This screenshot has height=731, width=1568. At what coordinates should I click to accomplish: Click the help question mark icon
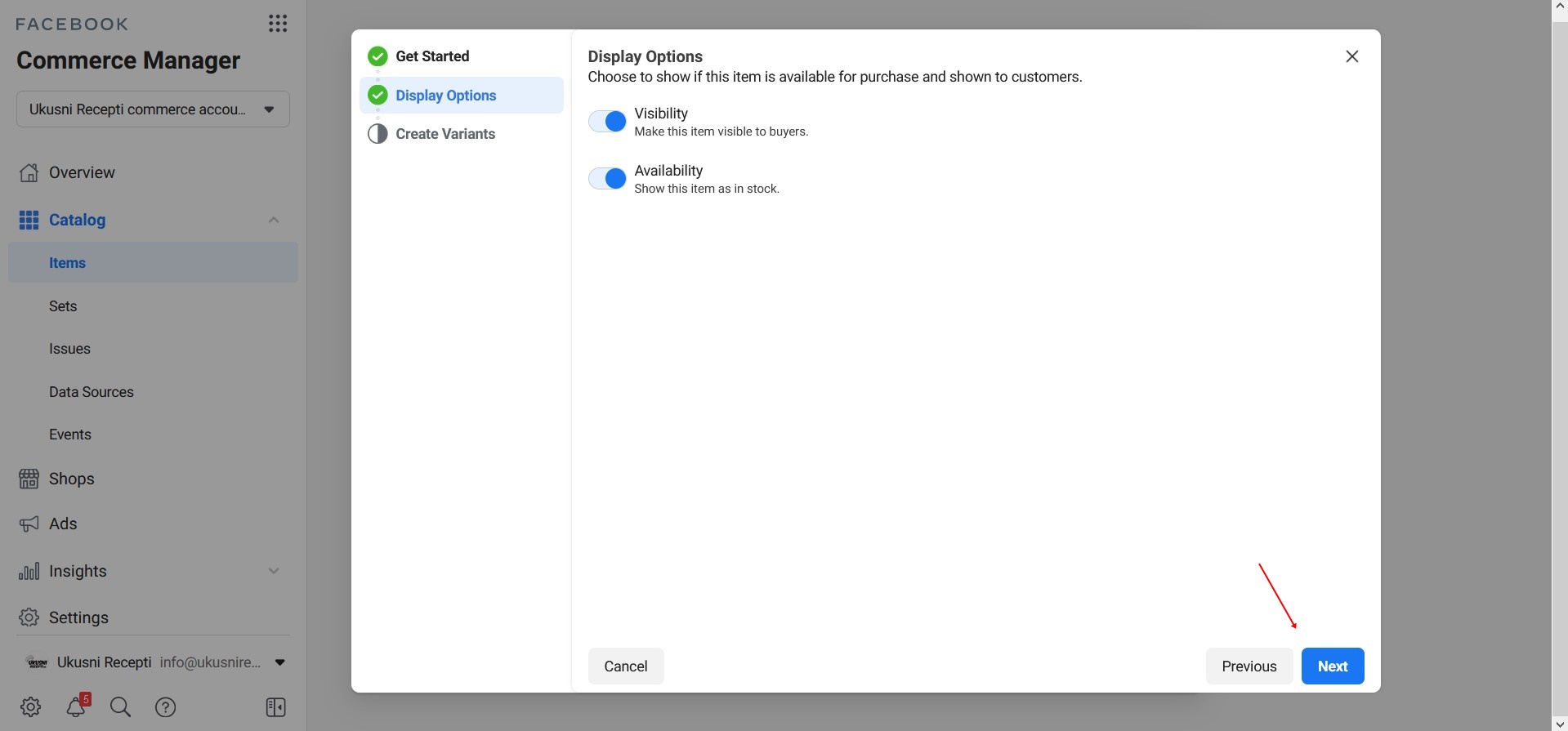[166, 707]
